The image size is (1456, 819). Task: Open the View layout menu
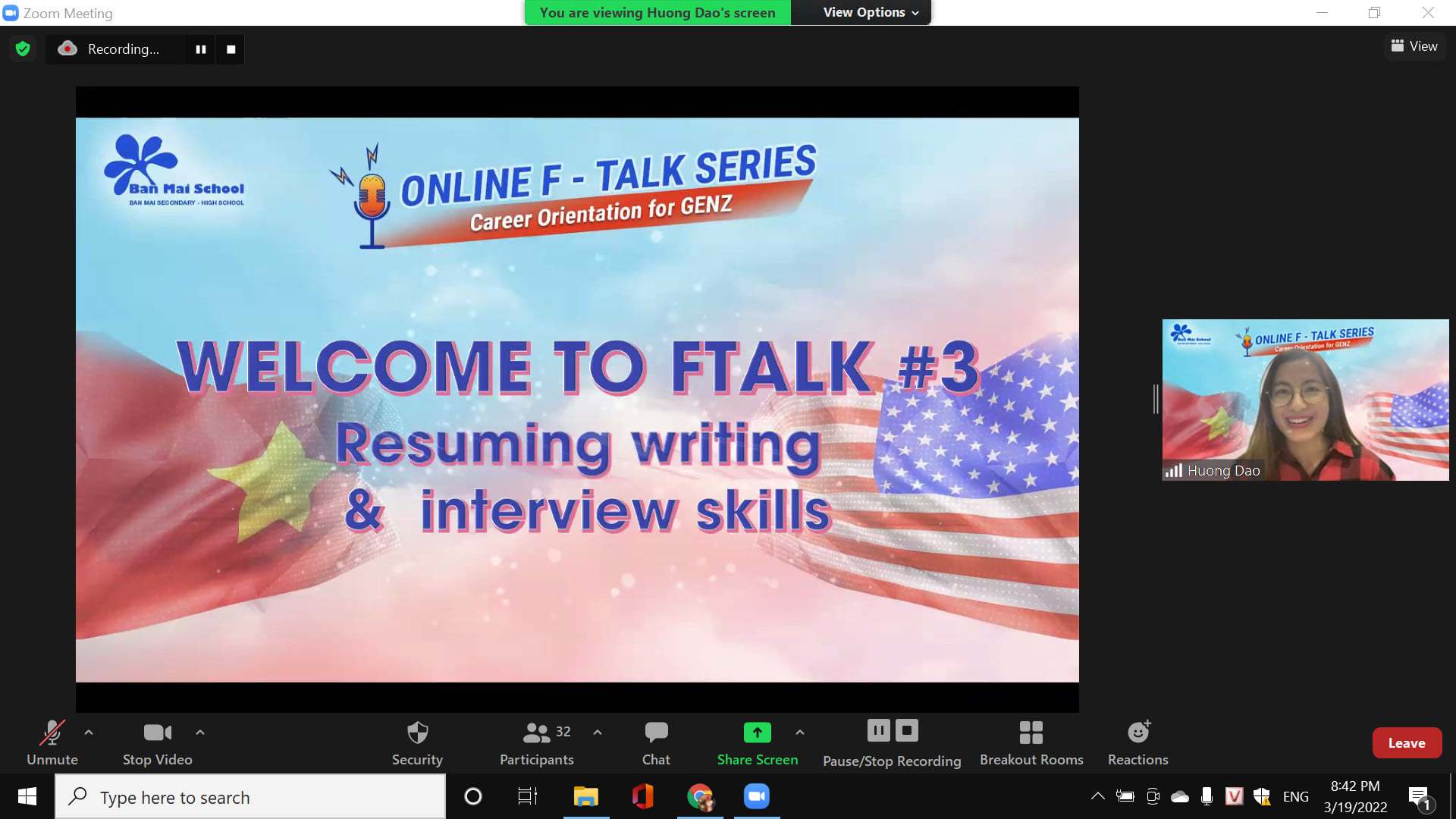click(x=1414, y=46)
